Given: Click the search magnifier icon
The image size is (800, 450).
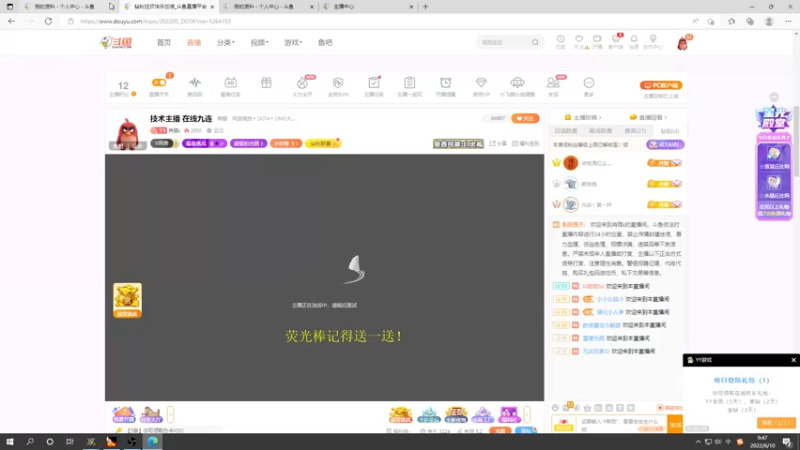Looking at the screenshot, I should pyautogui.click(x=535, y=42).
